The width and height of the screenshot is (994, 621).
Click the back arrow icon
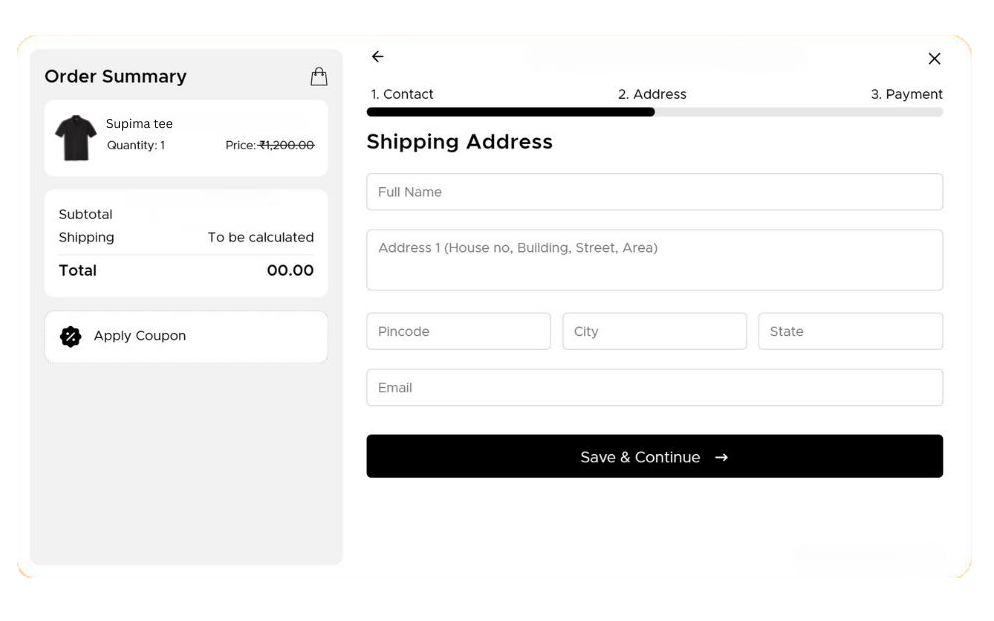tap(378, 56)
